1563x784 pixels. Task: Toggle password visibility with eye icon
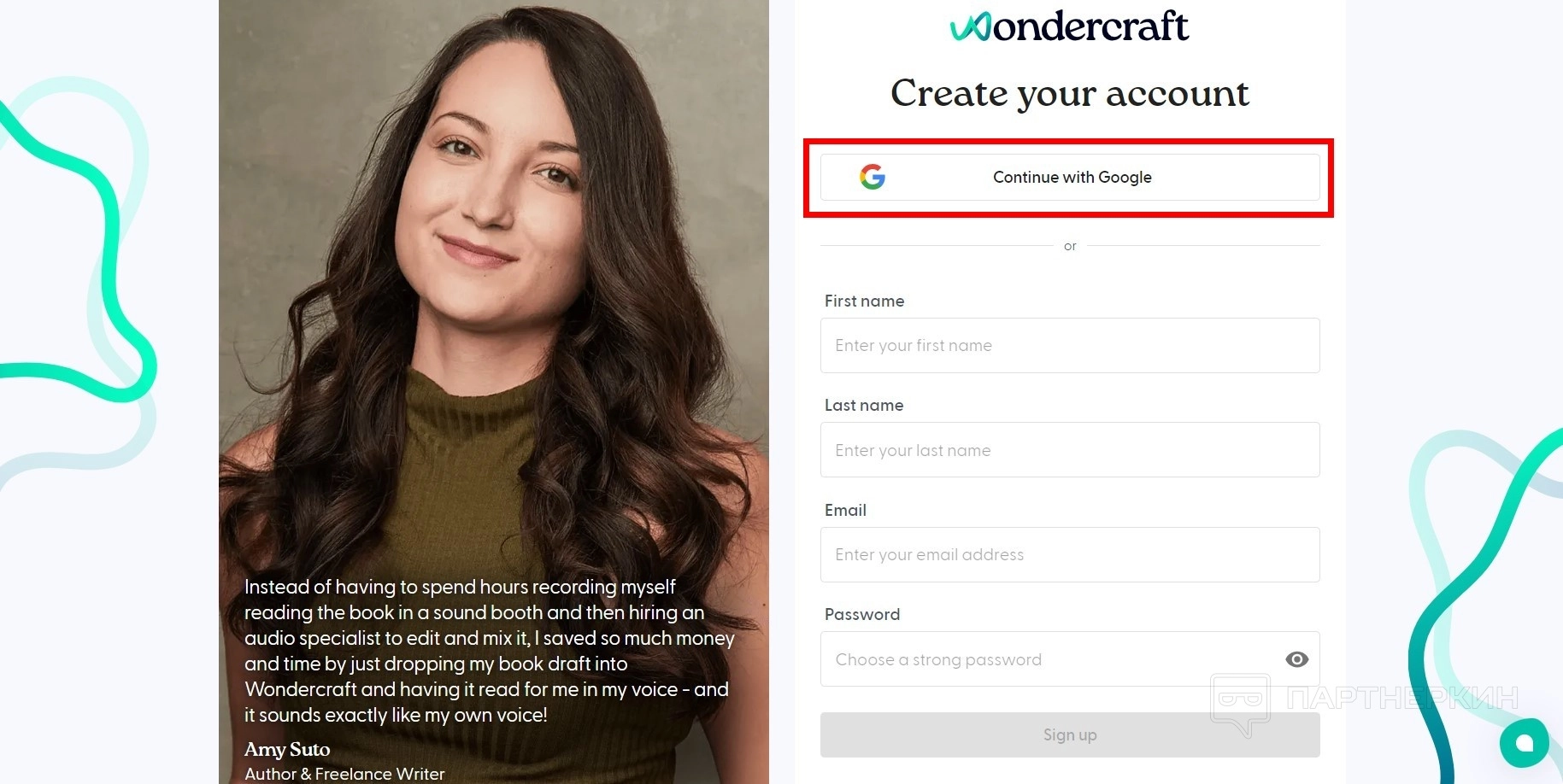[1296, 659]
